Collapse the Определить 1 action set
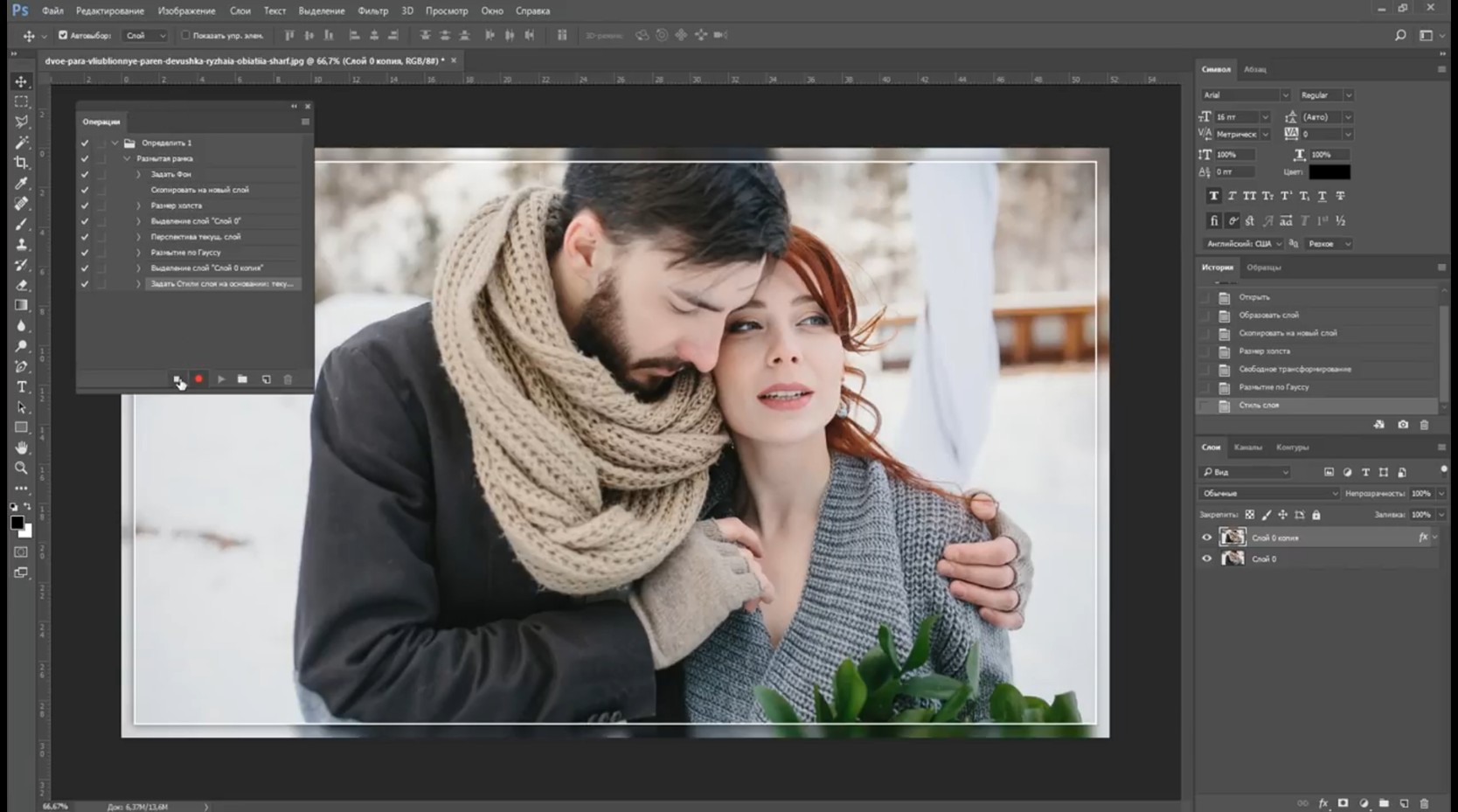 click(x=115, y=142)
